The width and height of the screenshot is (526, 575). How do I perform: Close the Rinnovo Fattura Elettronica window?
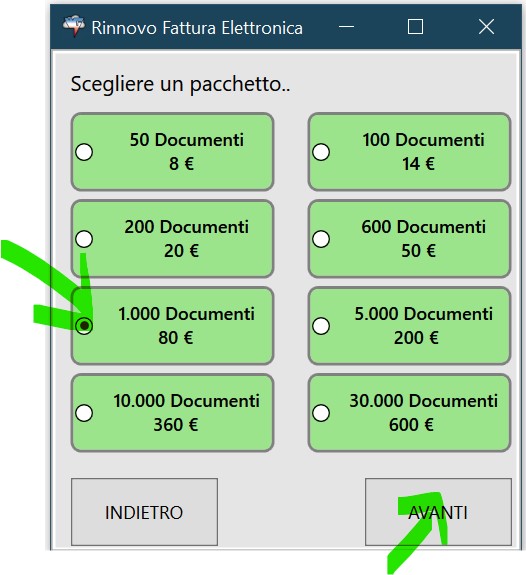486,27
